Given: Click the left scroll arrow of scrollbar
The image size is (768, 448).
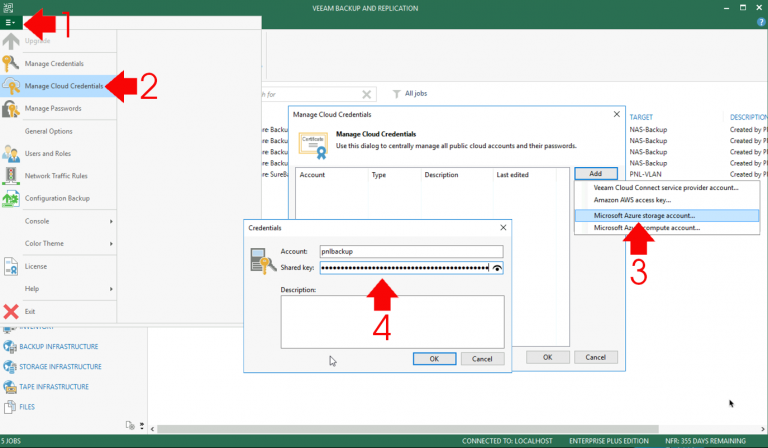Looking at the screenshot, I should pyautogui.click(x=152, y=429).
